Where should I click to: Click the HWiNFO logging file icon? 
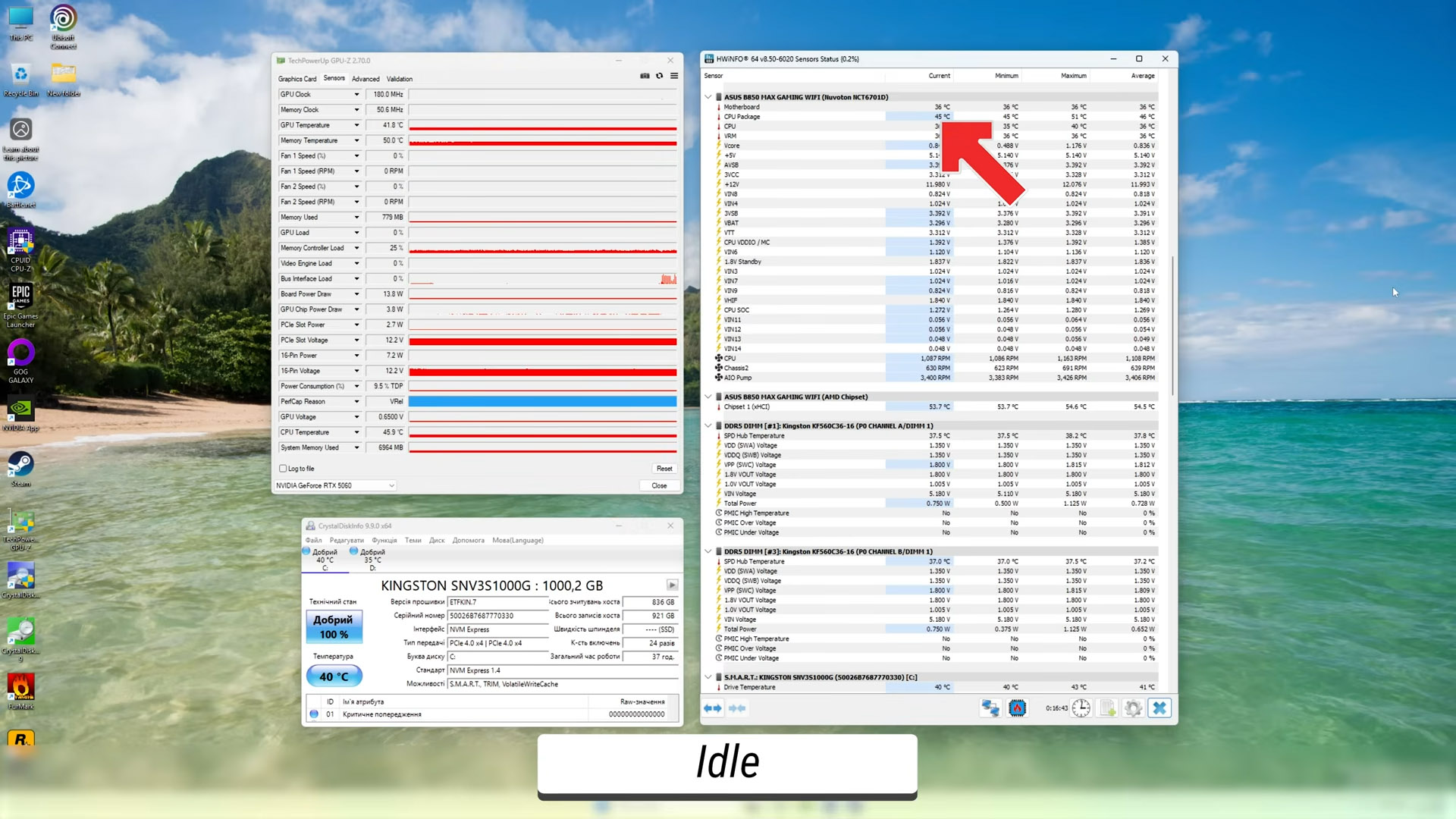click(x=1108, y=708)
